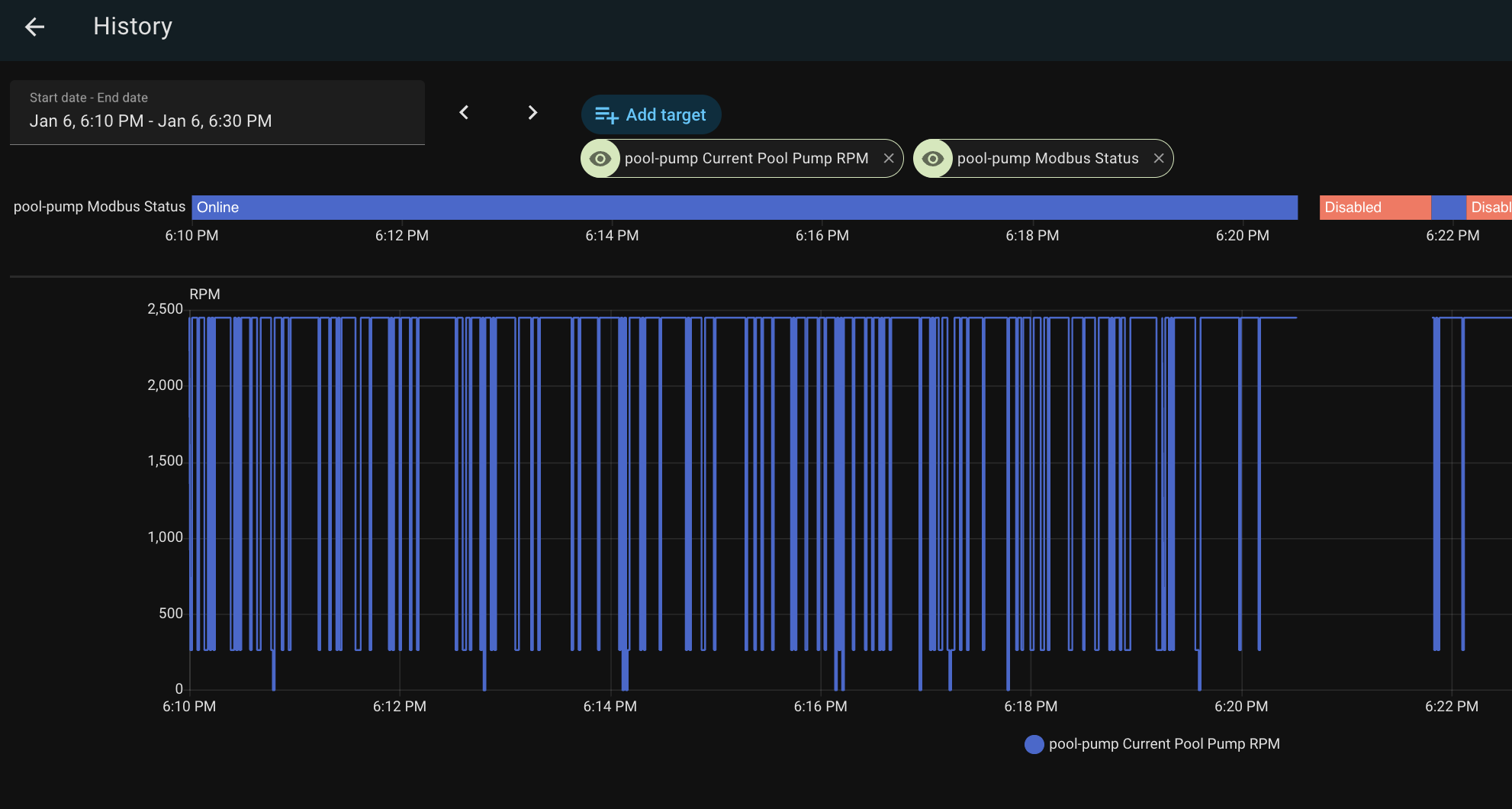Click the short Online segment between Disabled bars
Image resolution: width=1512 pixels, height=809 pixels.
click(1448, 208)
